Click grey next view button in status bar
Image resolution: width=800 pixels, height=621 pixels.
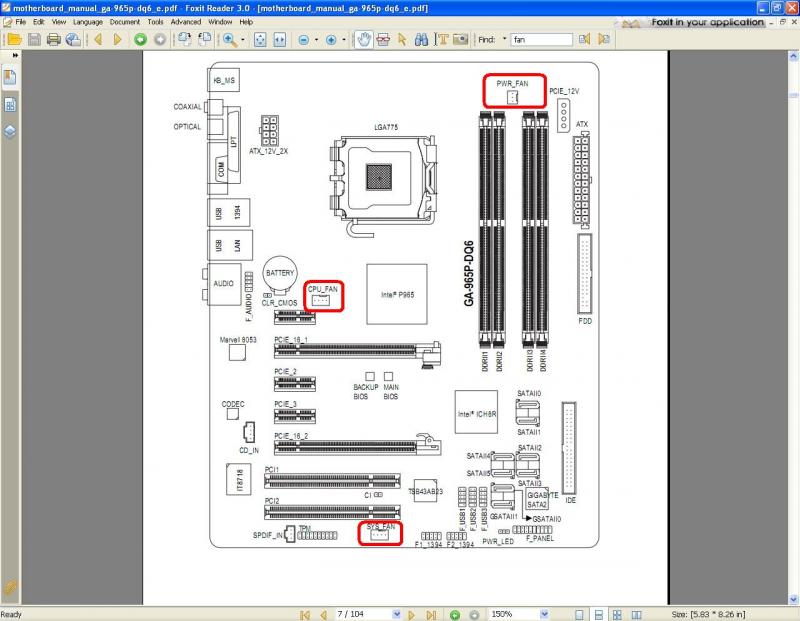(x=474, y=615)
